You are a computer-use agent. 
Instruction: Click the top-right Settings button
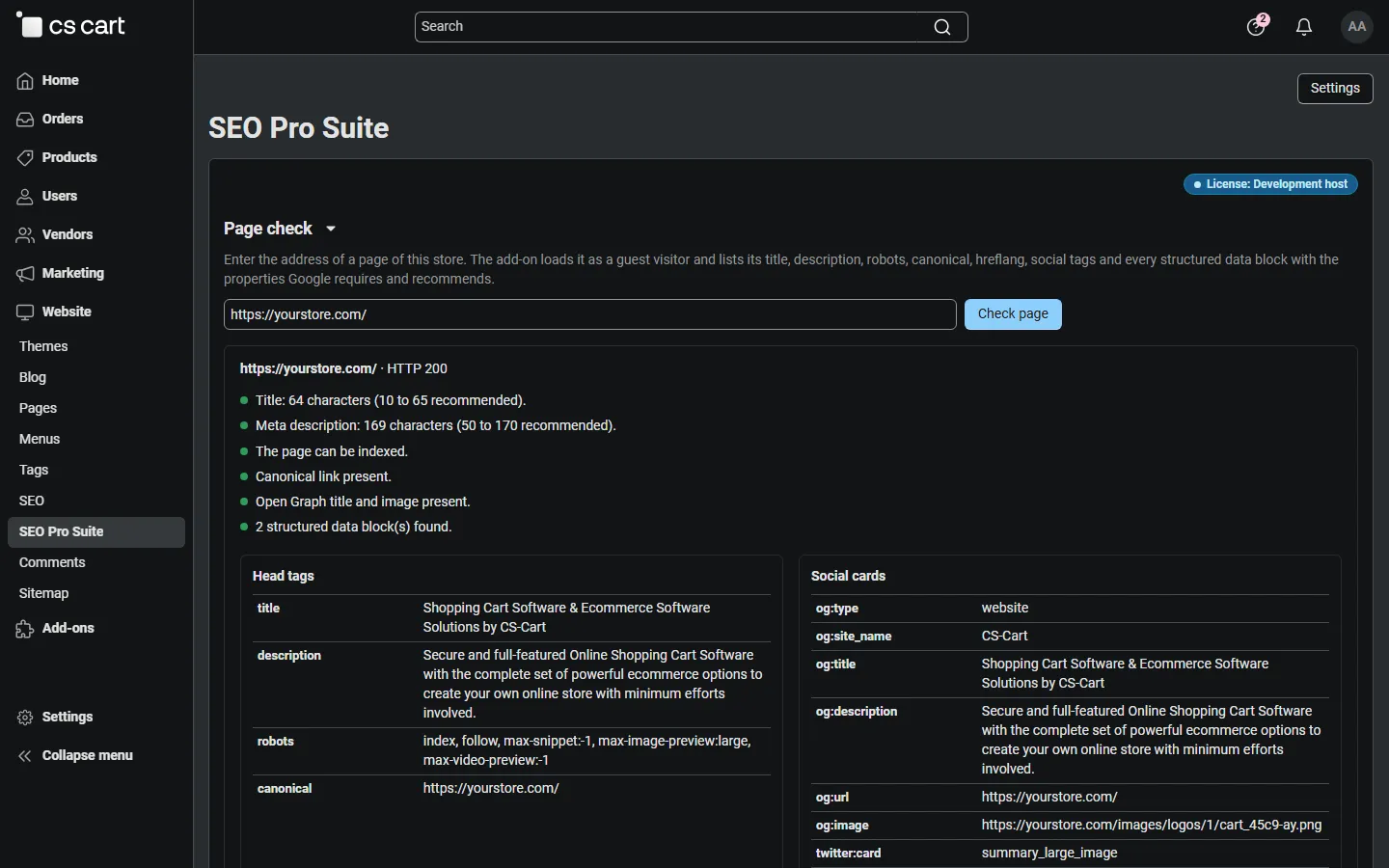[1335, 89]
